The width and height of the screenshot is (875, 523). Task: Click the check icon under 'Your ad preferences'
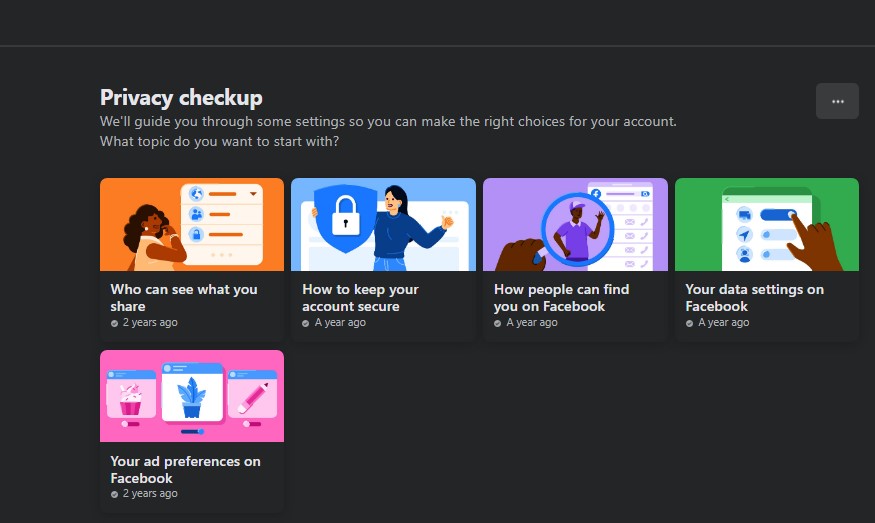click(115, 494)
